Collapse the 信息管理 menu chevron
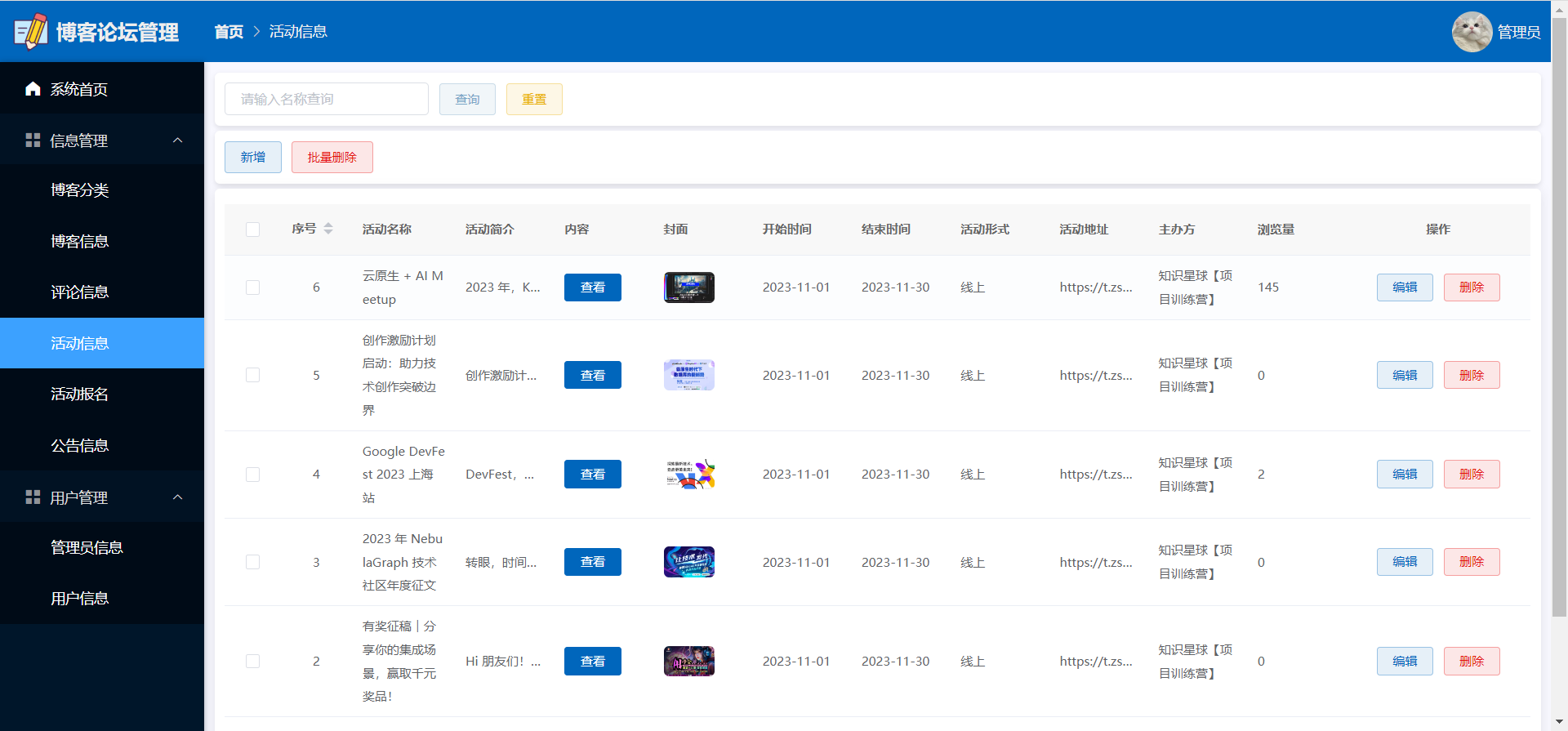 click(177, 140)
